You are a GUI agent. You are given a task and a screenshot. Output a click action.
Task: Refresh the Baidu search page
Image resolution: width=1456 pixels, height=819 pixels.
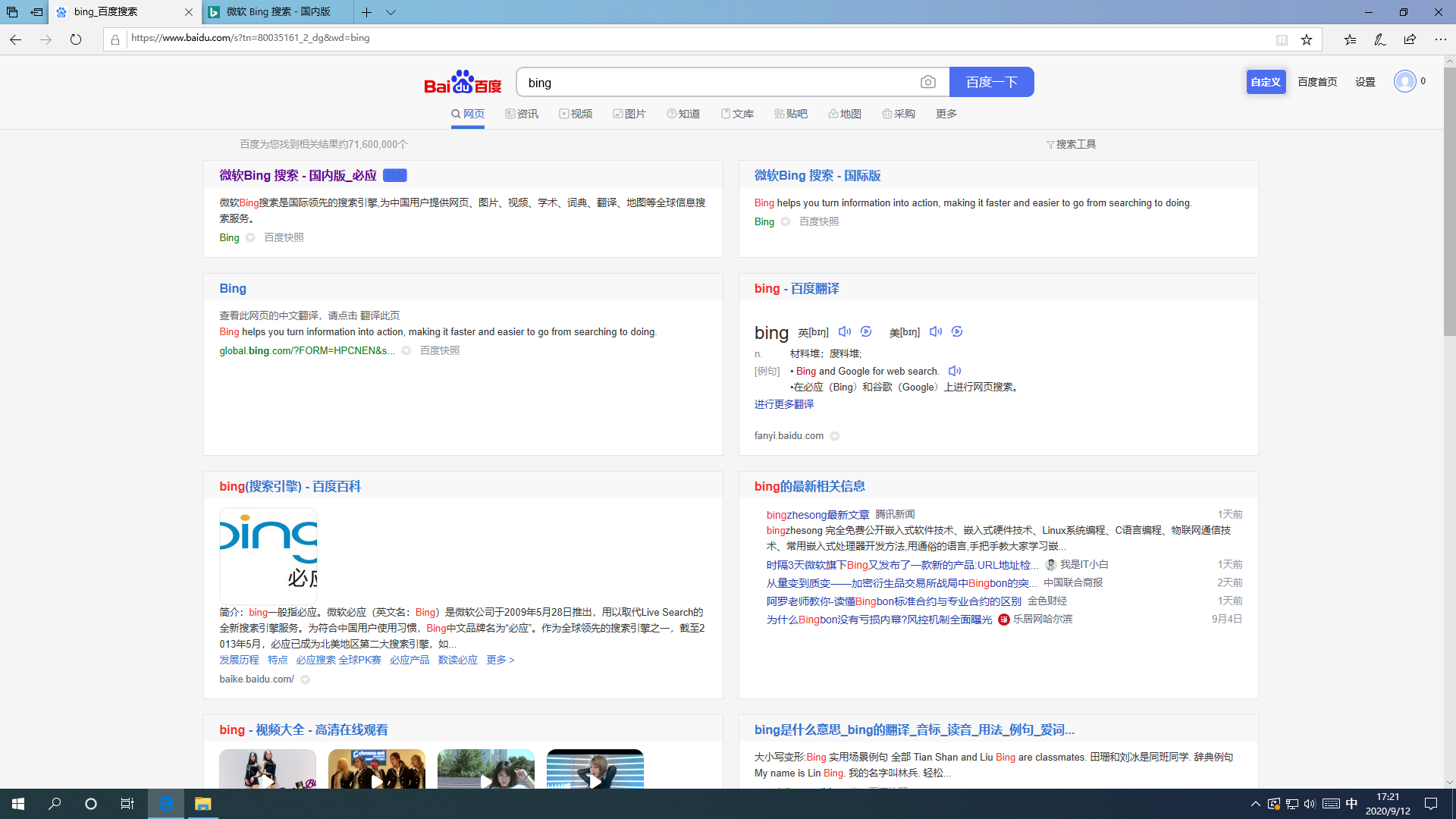tap(76, 39)
